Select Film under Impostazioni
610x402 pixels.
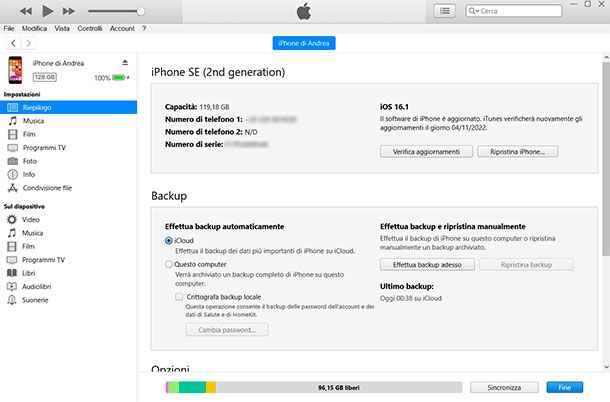point(29,134)
